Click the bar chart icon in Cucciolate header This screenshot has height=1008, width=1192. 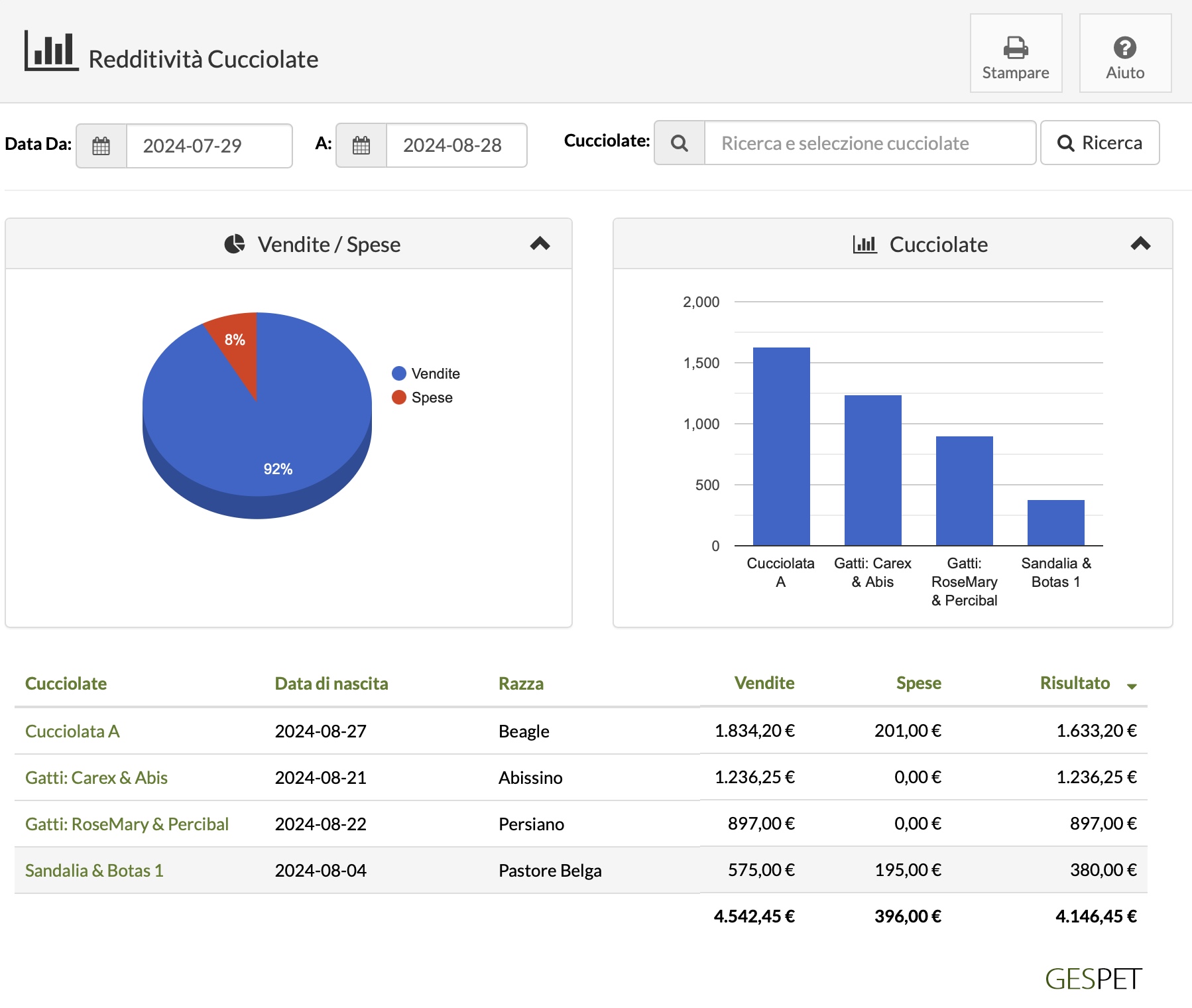[864, 244]
